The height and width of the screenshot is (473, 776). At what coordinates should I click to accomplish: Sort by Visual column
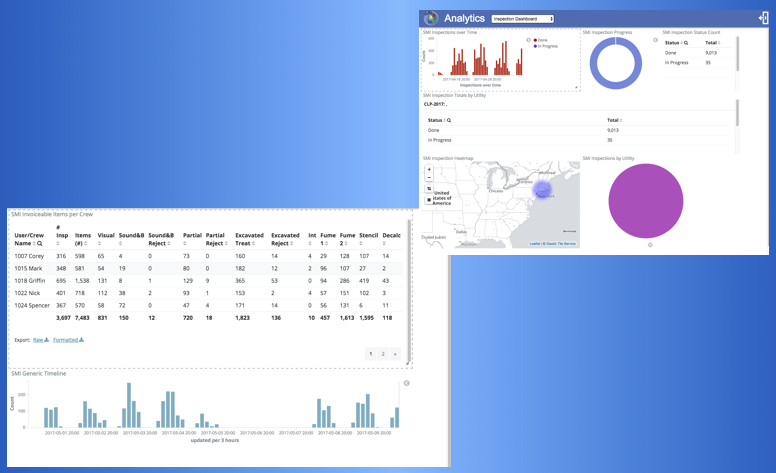coord(99,243)
